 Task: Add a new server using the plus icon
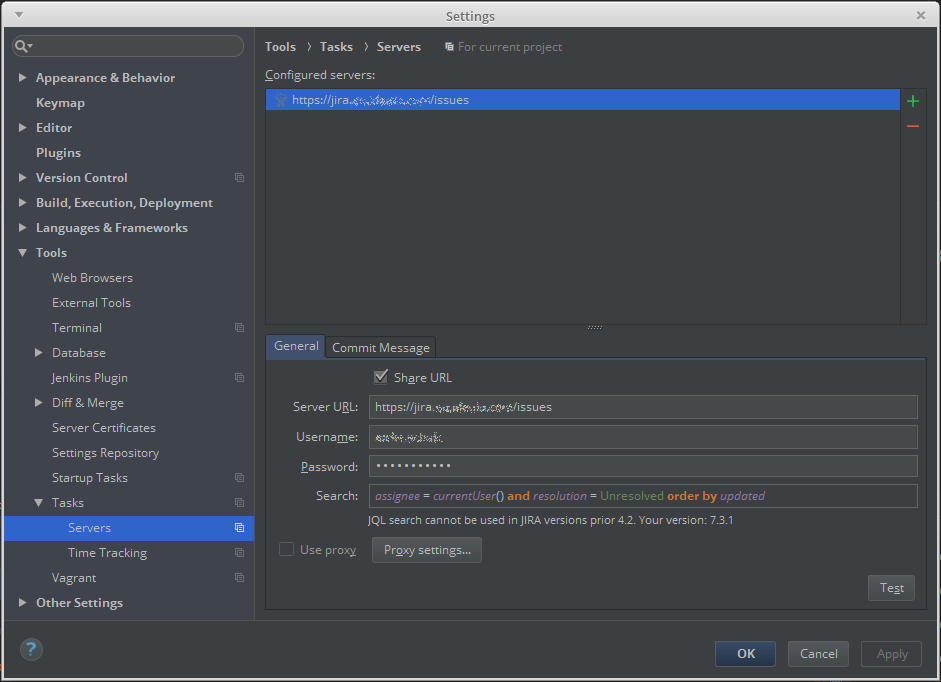(912, 100)
